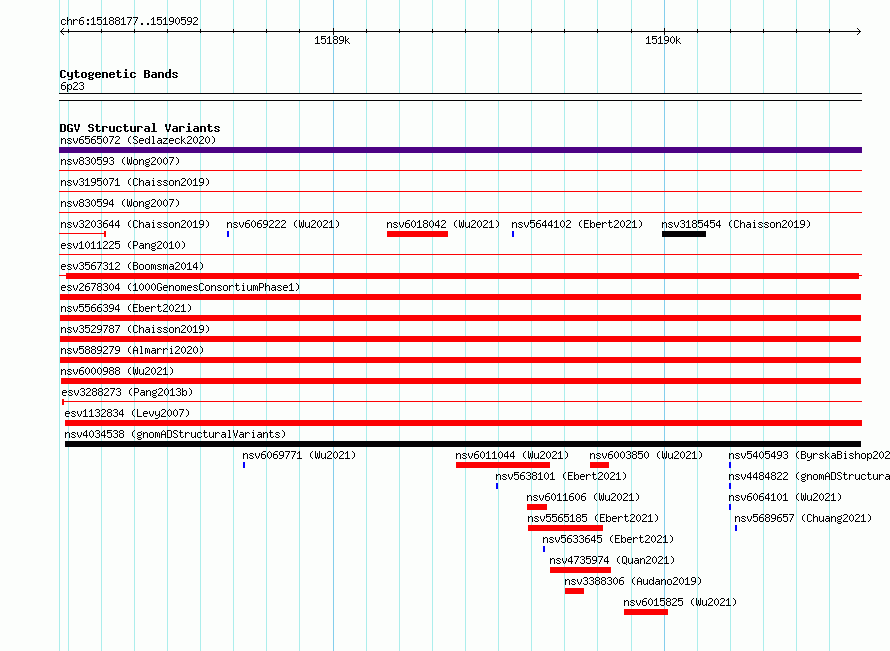Click the black nsv4034538 gnomAD bar
The width and height of the screenshot is (890, 651).
(x=463, y=444)
